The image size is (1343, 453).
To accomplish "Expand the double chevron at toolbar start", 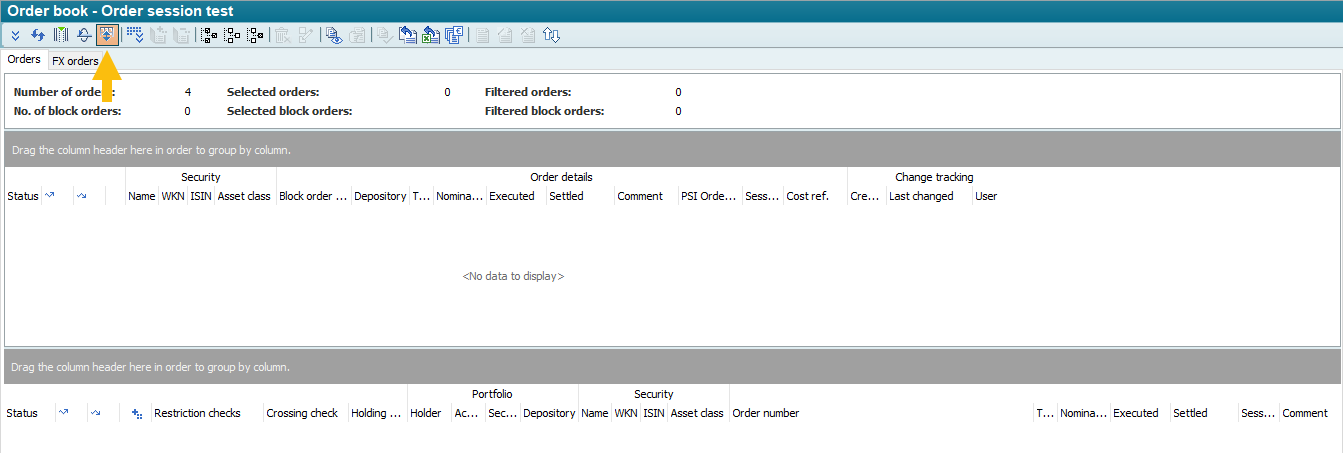I will [15, 35].
